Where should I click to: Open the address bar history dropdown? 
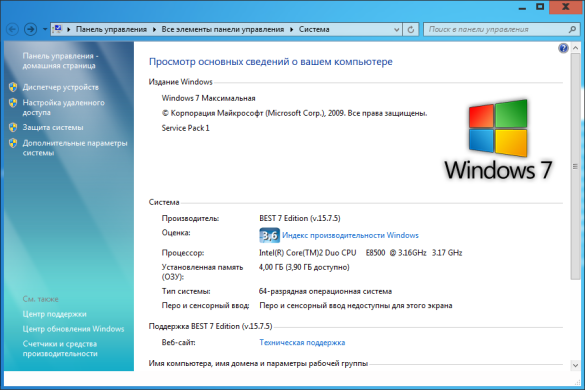pyautogui.click(x=397, y=29)
